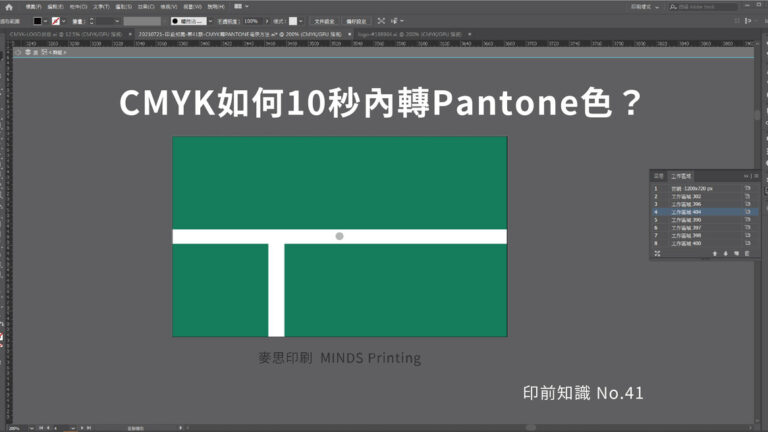Open the fill color dropdown

pyautogui.click(x=43, y=20)
